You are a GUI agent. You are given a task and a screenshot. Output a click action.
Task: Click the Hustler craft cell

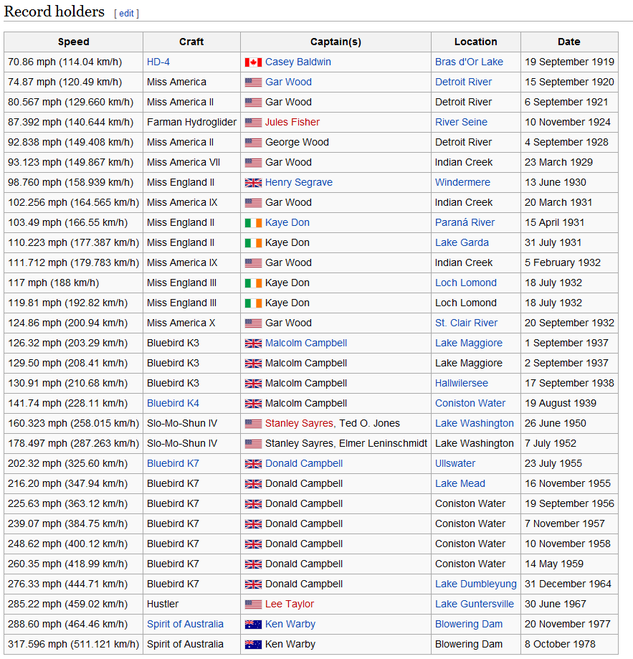192,604
